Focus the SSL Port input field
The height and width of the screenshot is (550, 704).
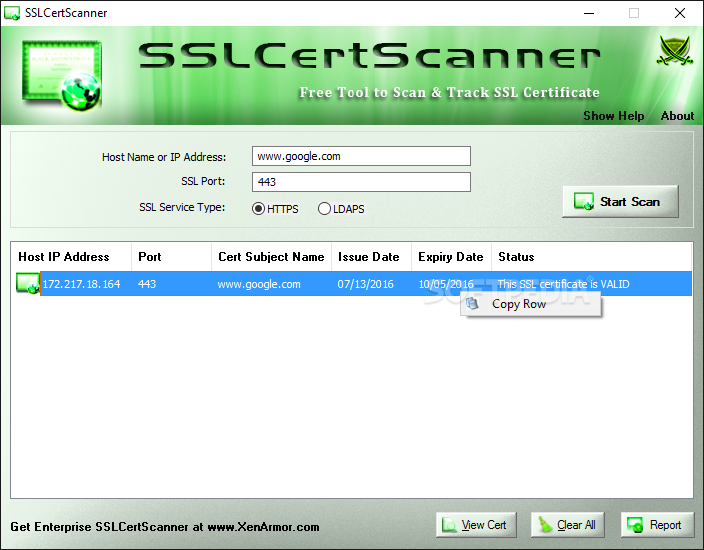(x=361, y=182)
